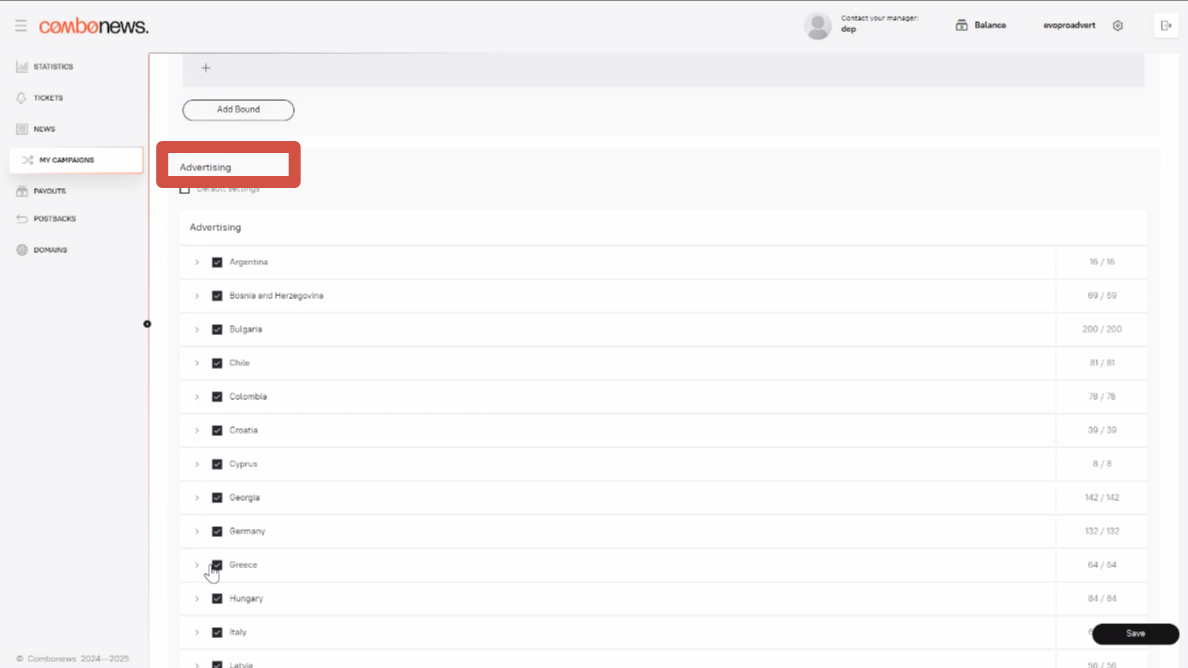Click the Add Bound button
The width and height of the screenshot is (1188, 668).
(x=238, y=110)
